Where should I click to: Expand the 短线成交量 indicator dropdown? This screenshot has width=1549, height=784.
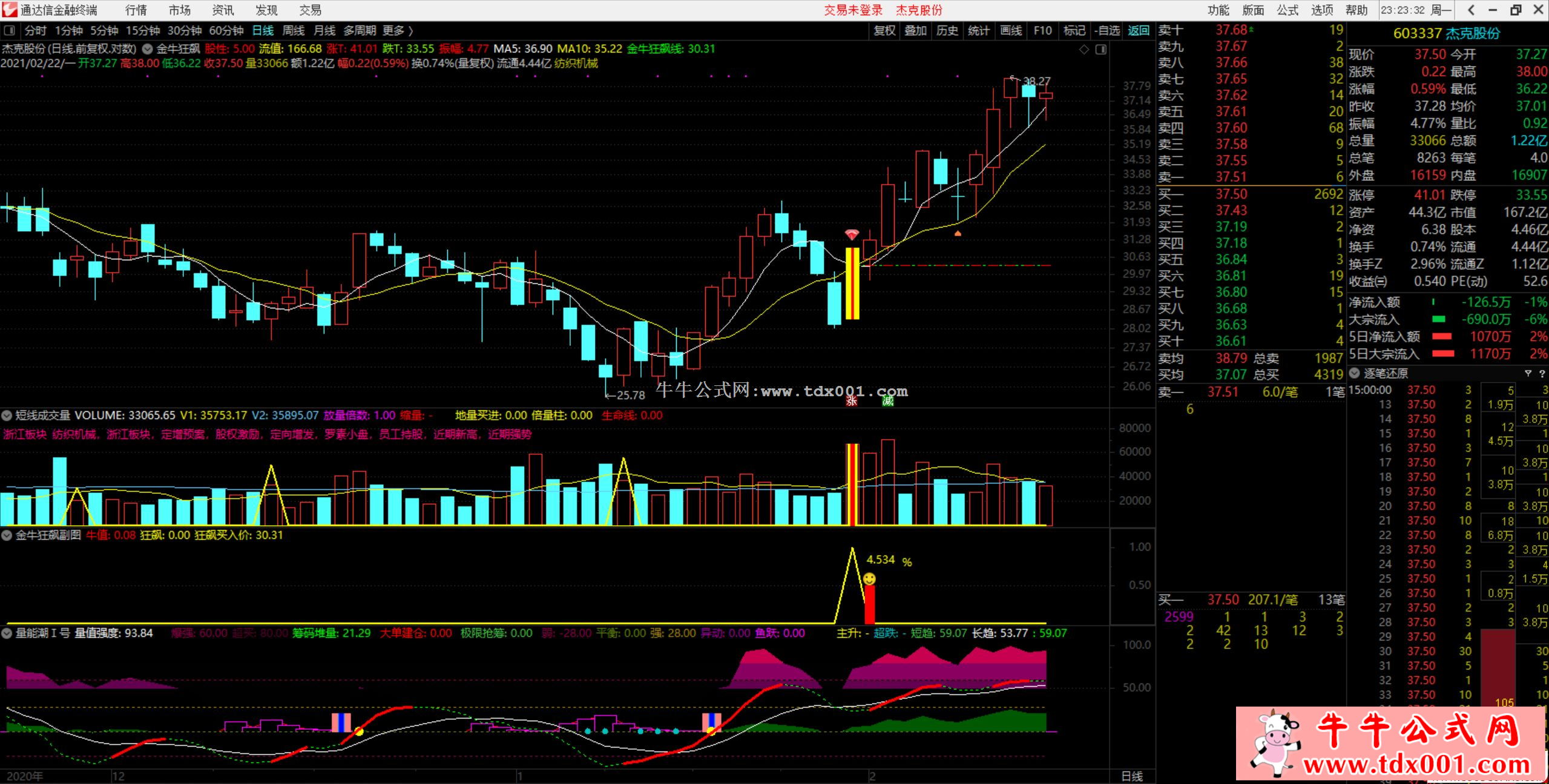pyautogui.click(x=7, y=416)
